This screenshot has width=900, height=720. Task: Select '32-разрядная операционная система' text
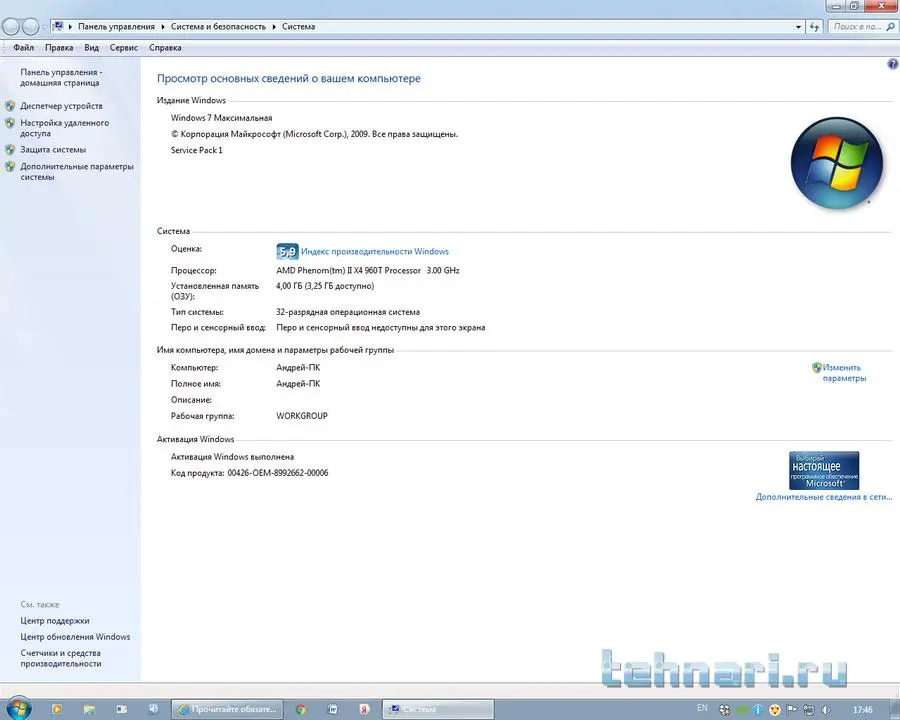click(348, 312)
